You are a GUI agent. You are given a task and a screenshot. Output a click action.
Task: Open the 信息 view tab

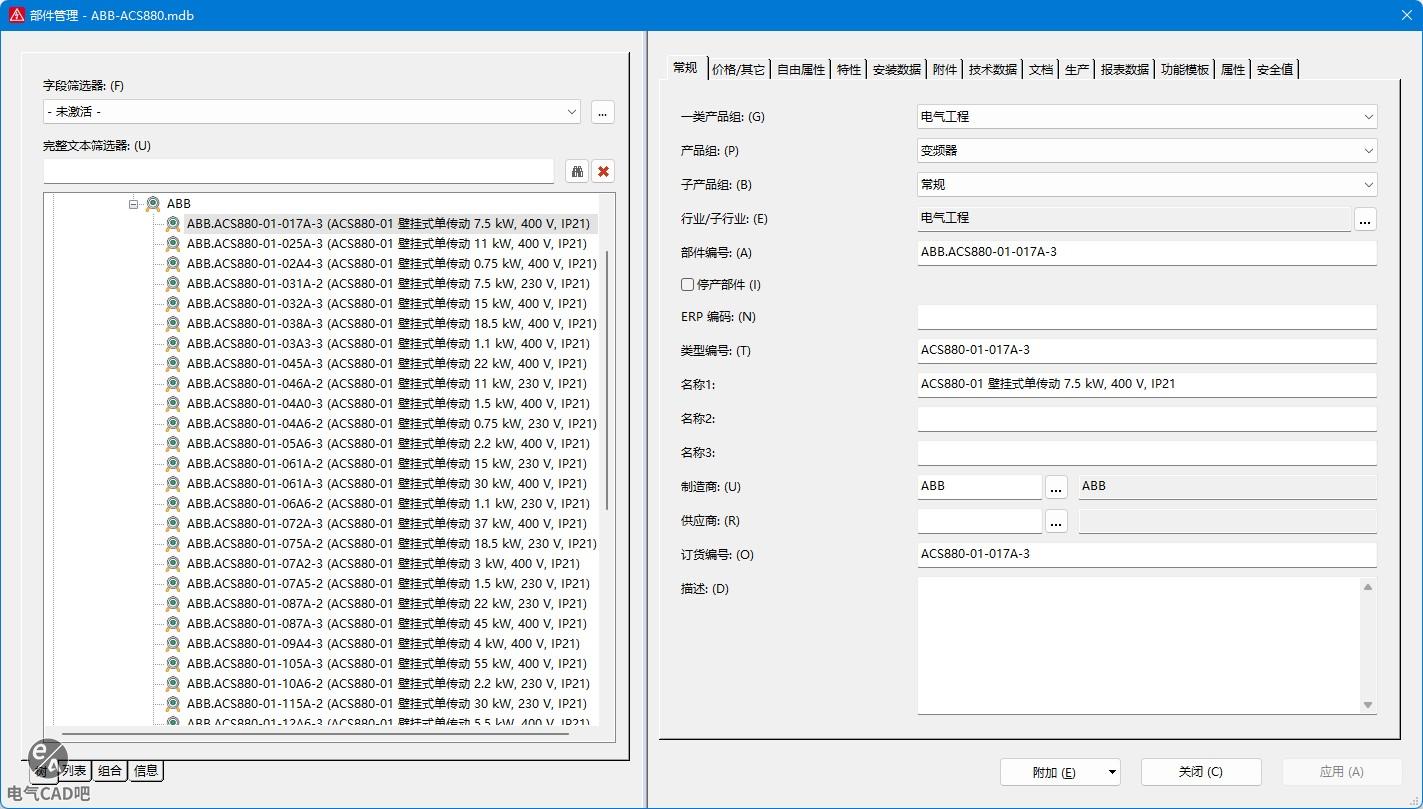point(146,771)
